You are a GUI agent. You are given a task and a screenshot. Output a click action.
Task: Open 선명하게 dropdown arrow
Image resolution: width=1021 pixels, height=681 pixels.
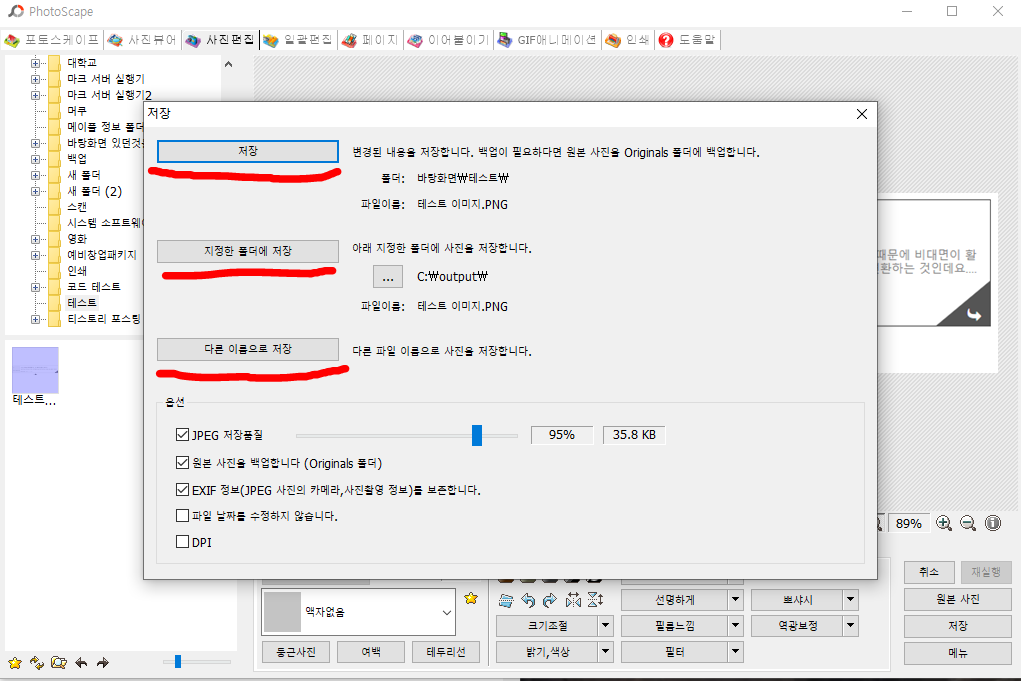click(735, 600)
